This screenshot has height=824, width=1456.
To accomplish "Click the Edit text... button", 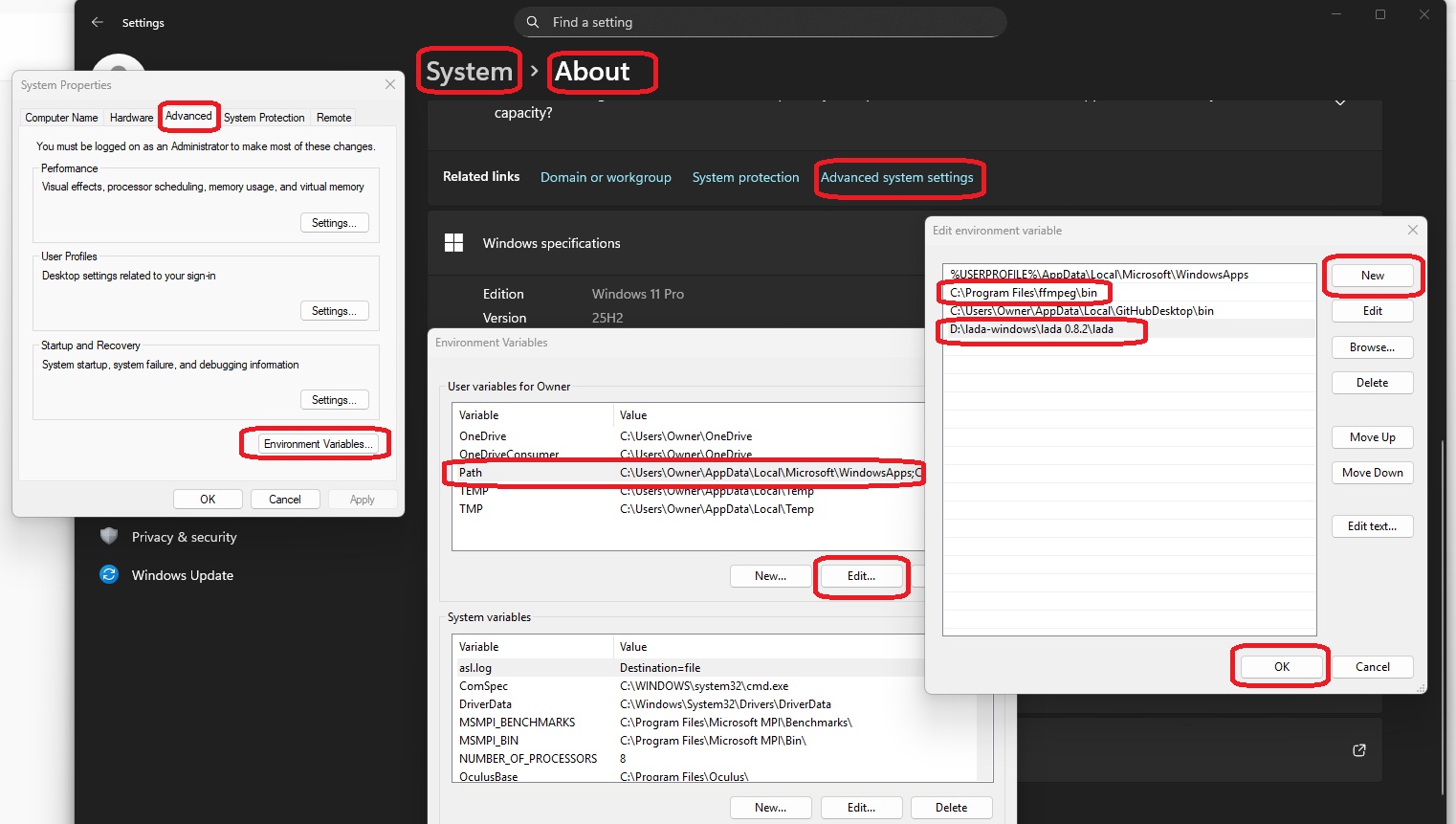I will (x=1372, y=526).
